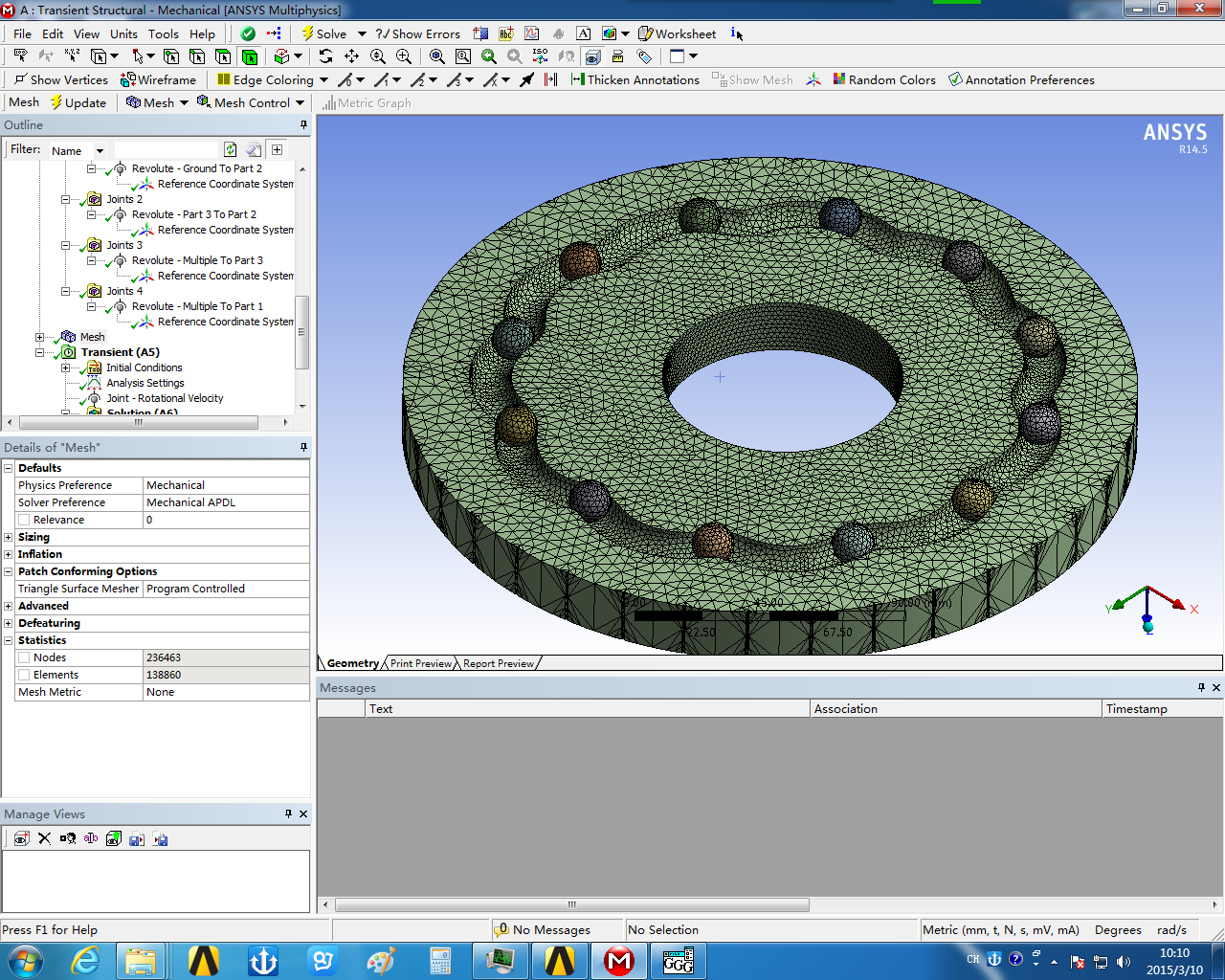
Task: Select Joint - Rotational Velocity tree item
Action: 165,398
